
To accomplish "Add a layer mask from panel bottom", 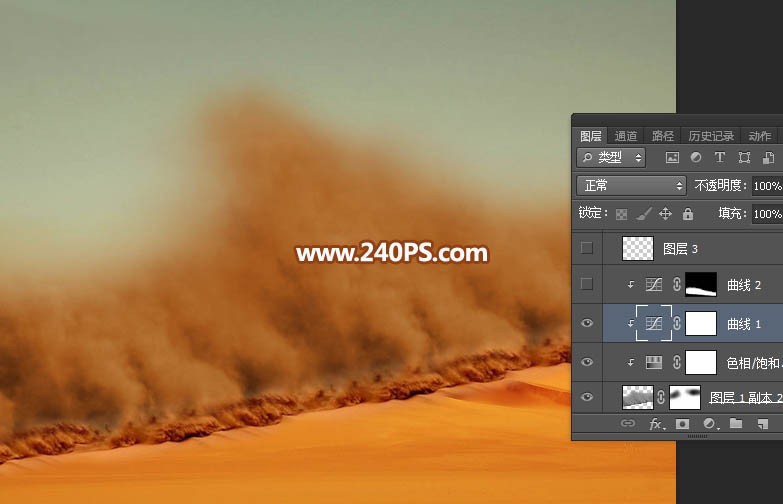I will tap(682, 424).
